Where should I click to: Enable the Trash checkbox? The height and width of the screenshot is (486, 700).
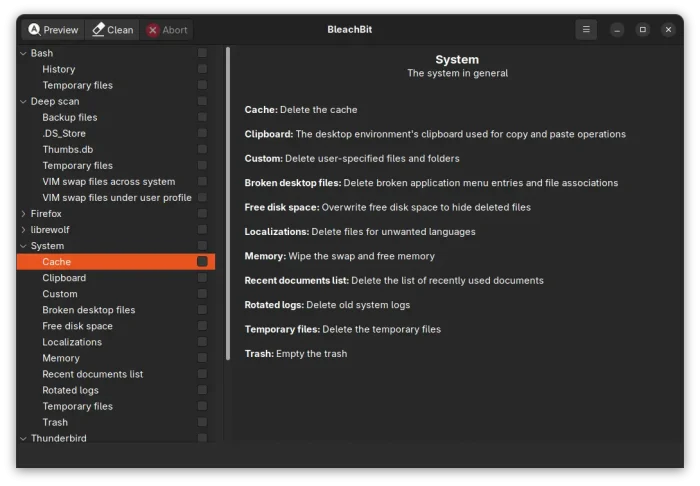(x=202, y=422)
